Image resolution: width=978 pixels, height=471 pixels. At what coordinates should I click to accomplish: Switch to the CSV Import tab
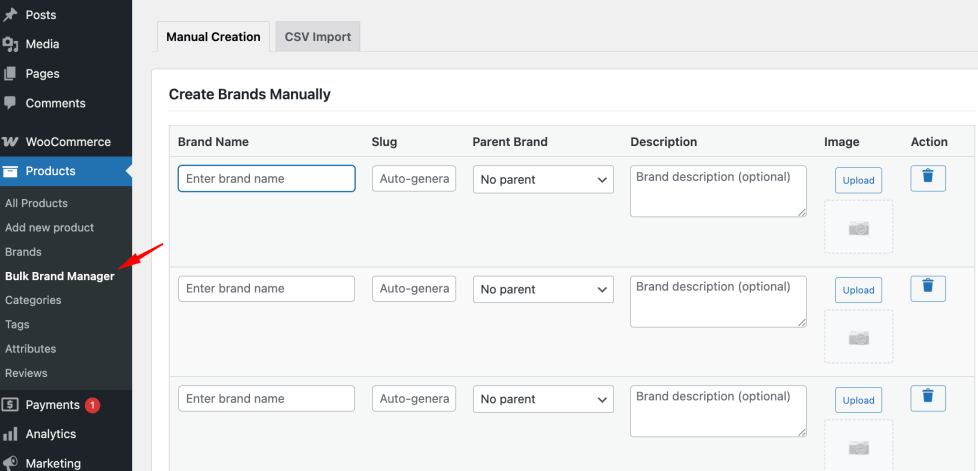point(318,37)
